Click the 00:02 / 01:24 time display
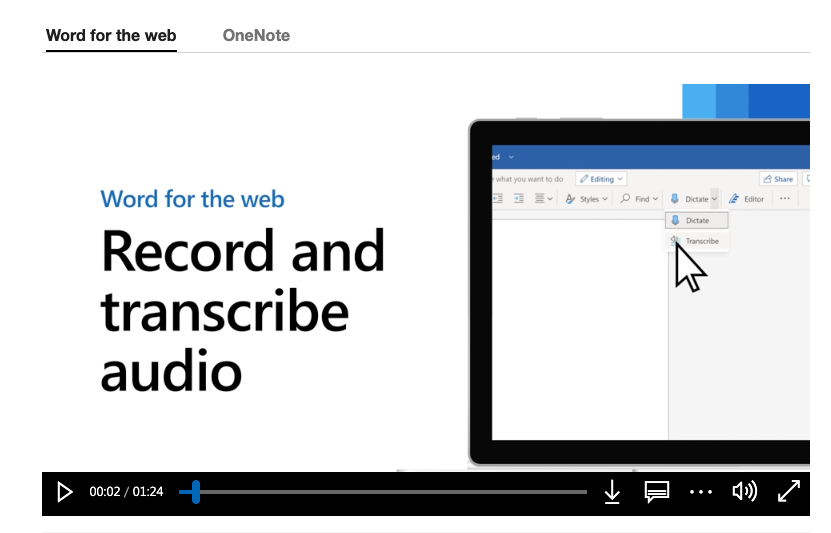Screen dimensions: 831x533 [126, 492]
